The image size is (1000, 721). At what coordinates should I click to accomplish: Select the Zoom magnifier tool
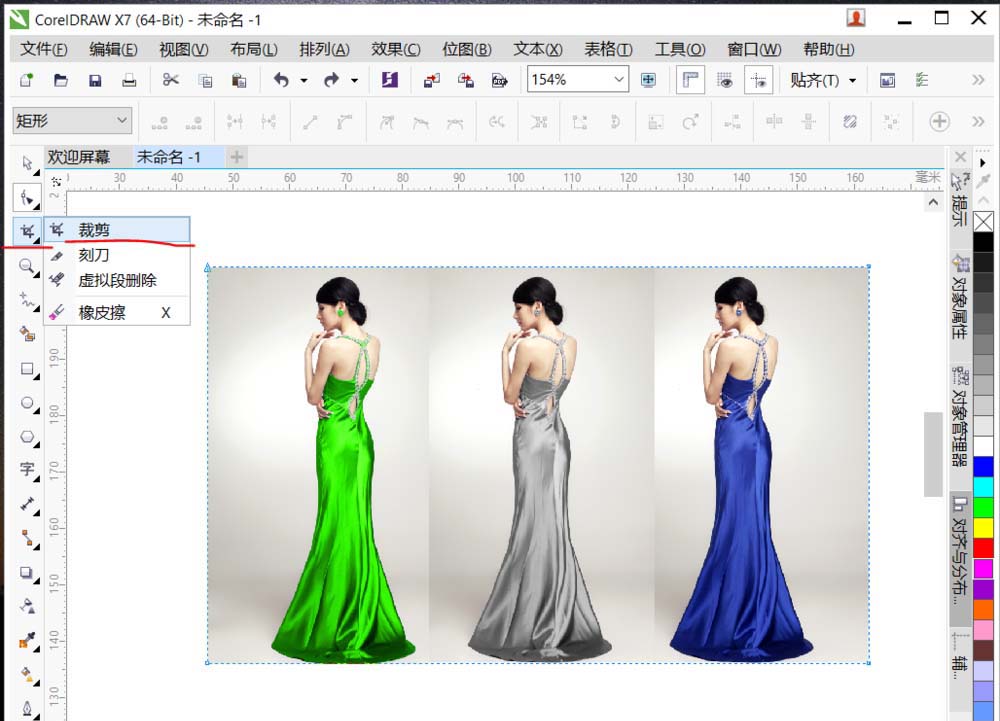point(27,266)
